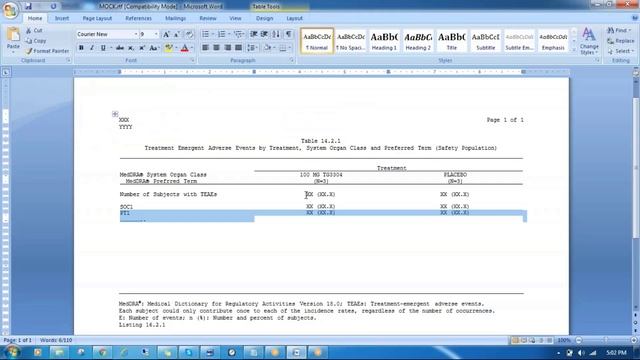Apply the text highlight color
Screen dimensions: 640x360
[168, 48]
